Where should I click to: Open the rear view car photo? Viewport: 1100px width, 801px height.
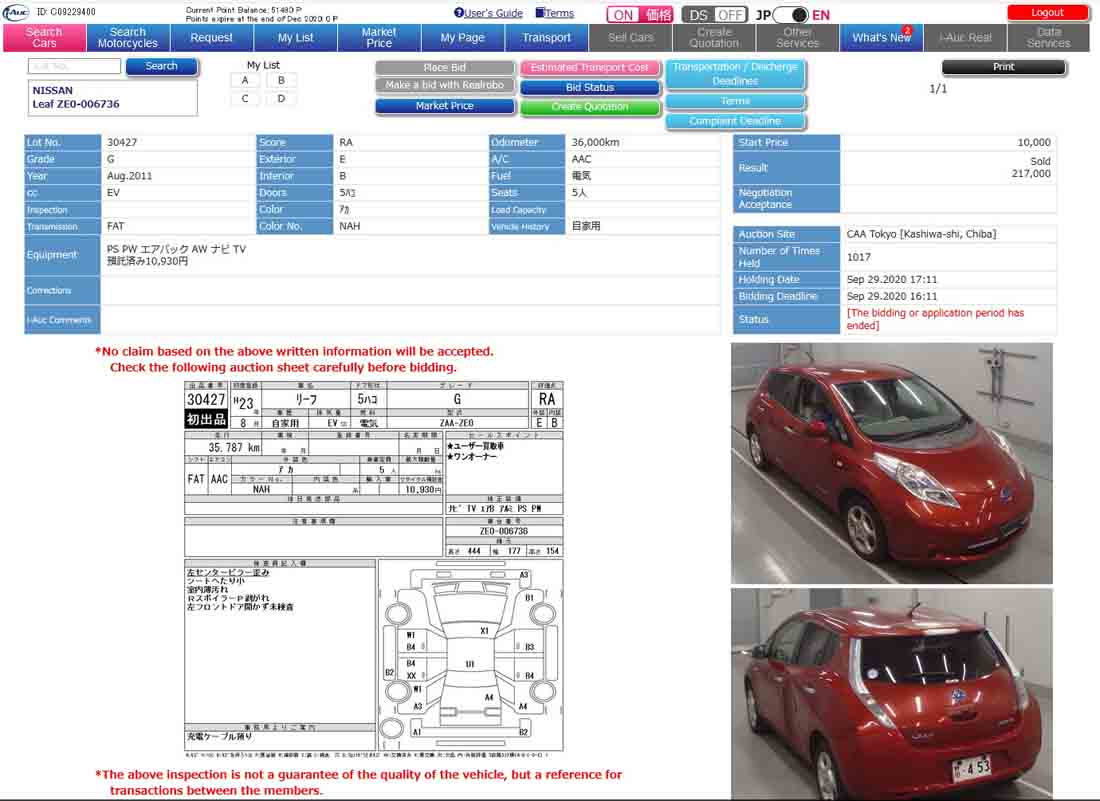[x=892, y=694]
